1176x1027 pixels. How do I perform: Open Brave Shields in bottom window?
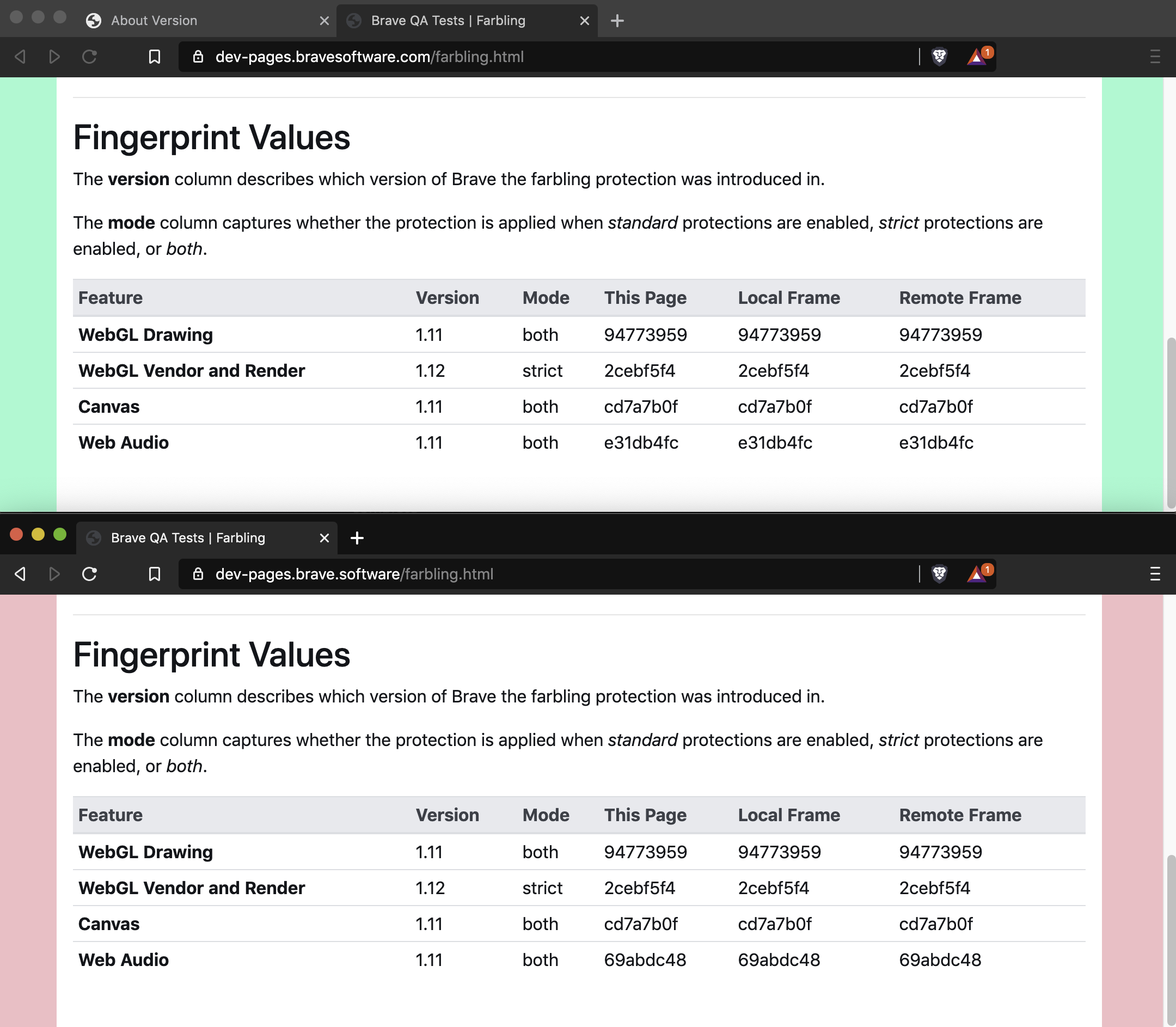click(939, 574)
